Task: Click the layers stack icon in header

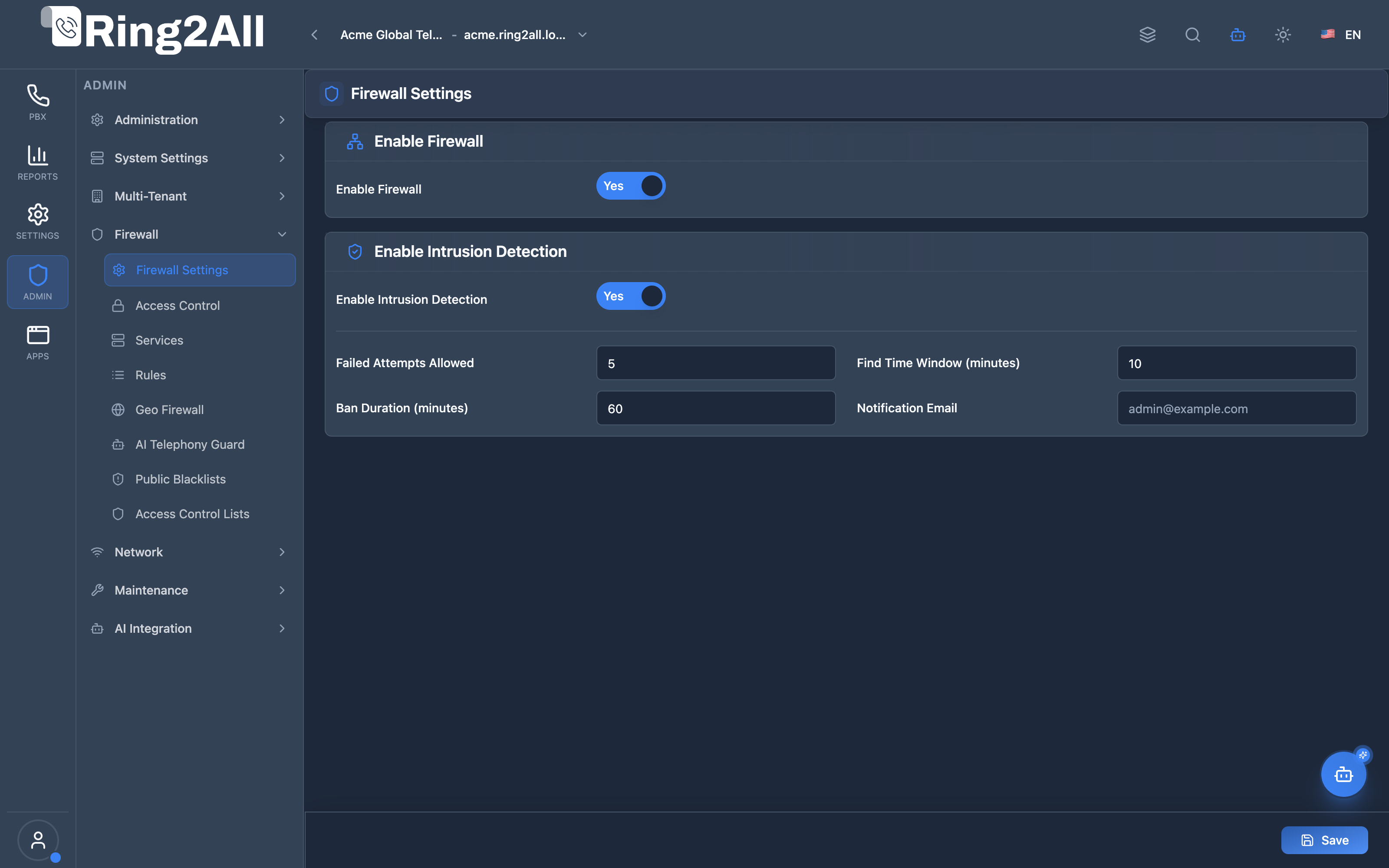Action: pyautogui.click(x=1147, y=35)
